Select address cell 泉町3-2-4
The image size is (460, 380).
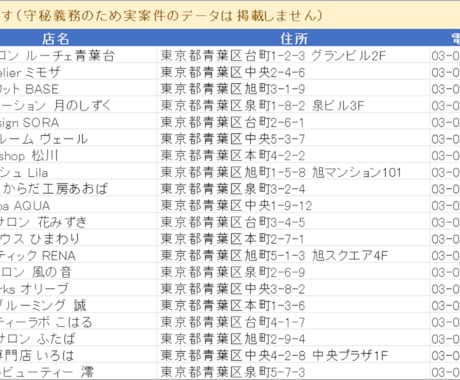(x=293, y=188)
